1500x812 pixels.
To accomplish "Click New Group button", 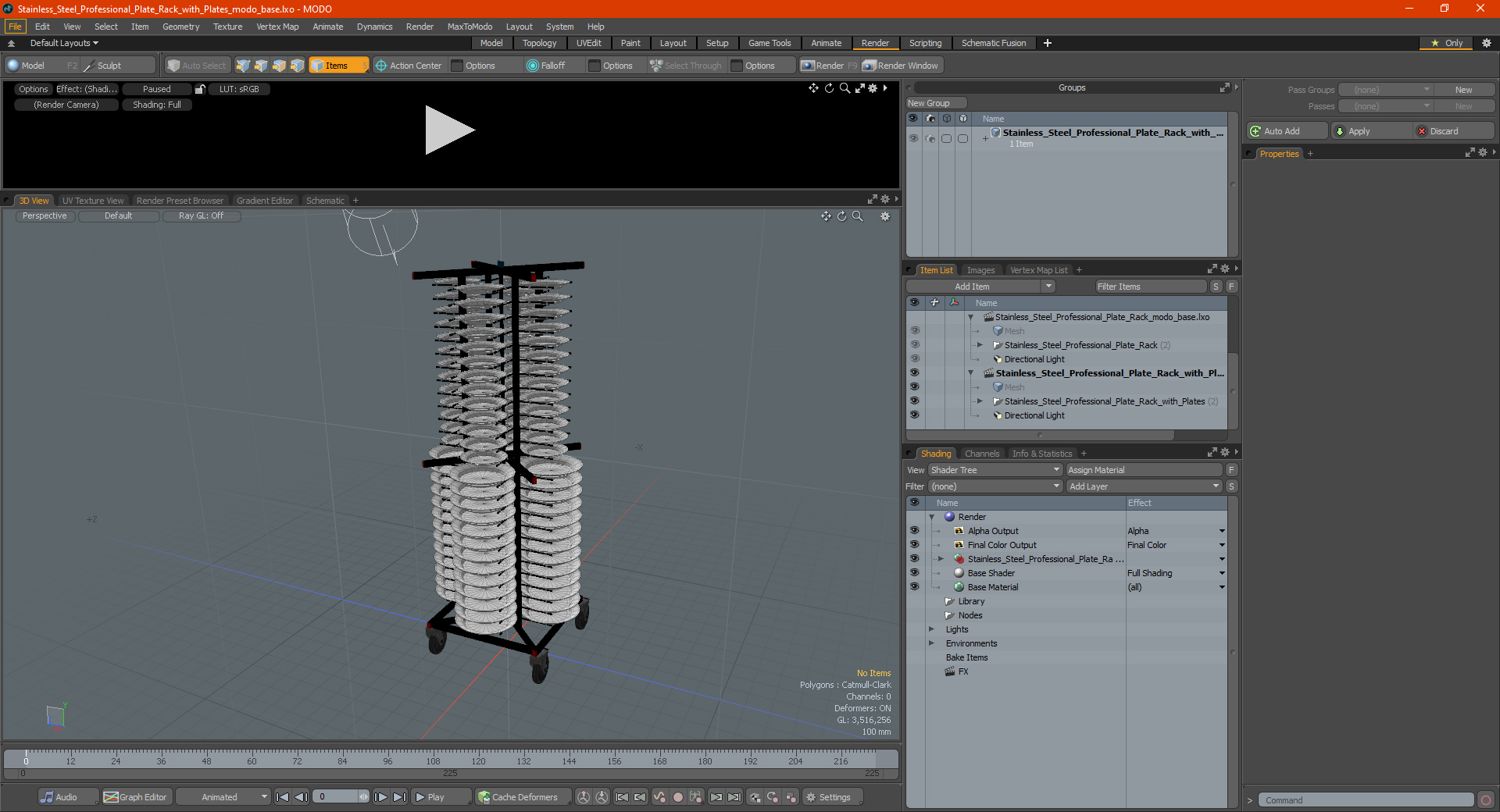I will click(x=936, y=103).
